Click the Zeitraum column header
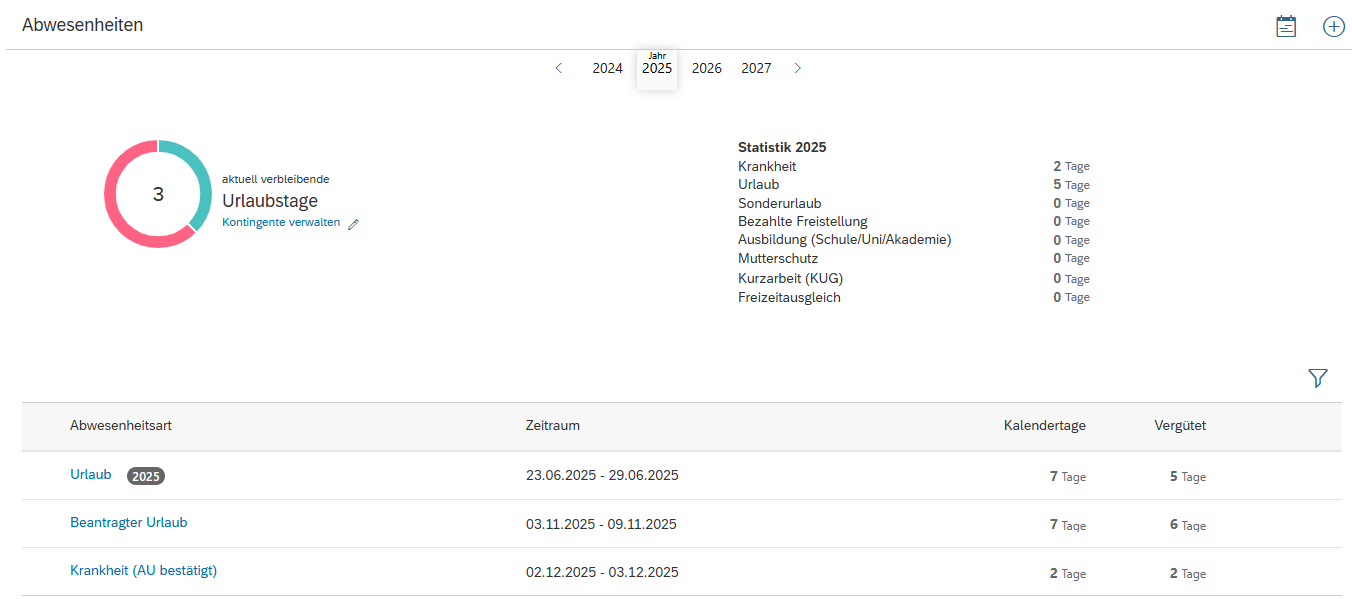The width and height of the screenshot is (1352, 599). point(552,426)
